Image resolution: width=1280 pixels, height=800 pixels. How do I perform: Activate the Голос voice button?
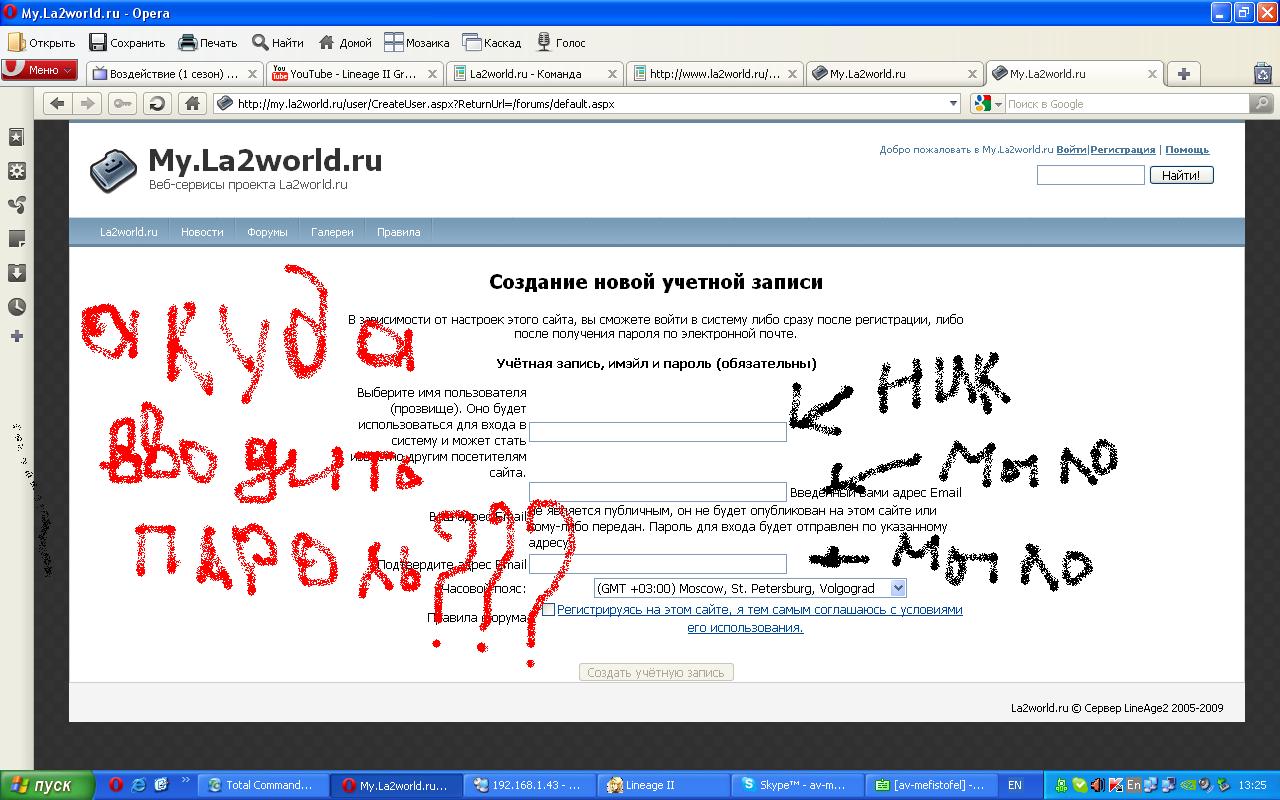[x=561, y=42]
